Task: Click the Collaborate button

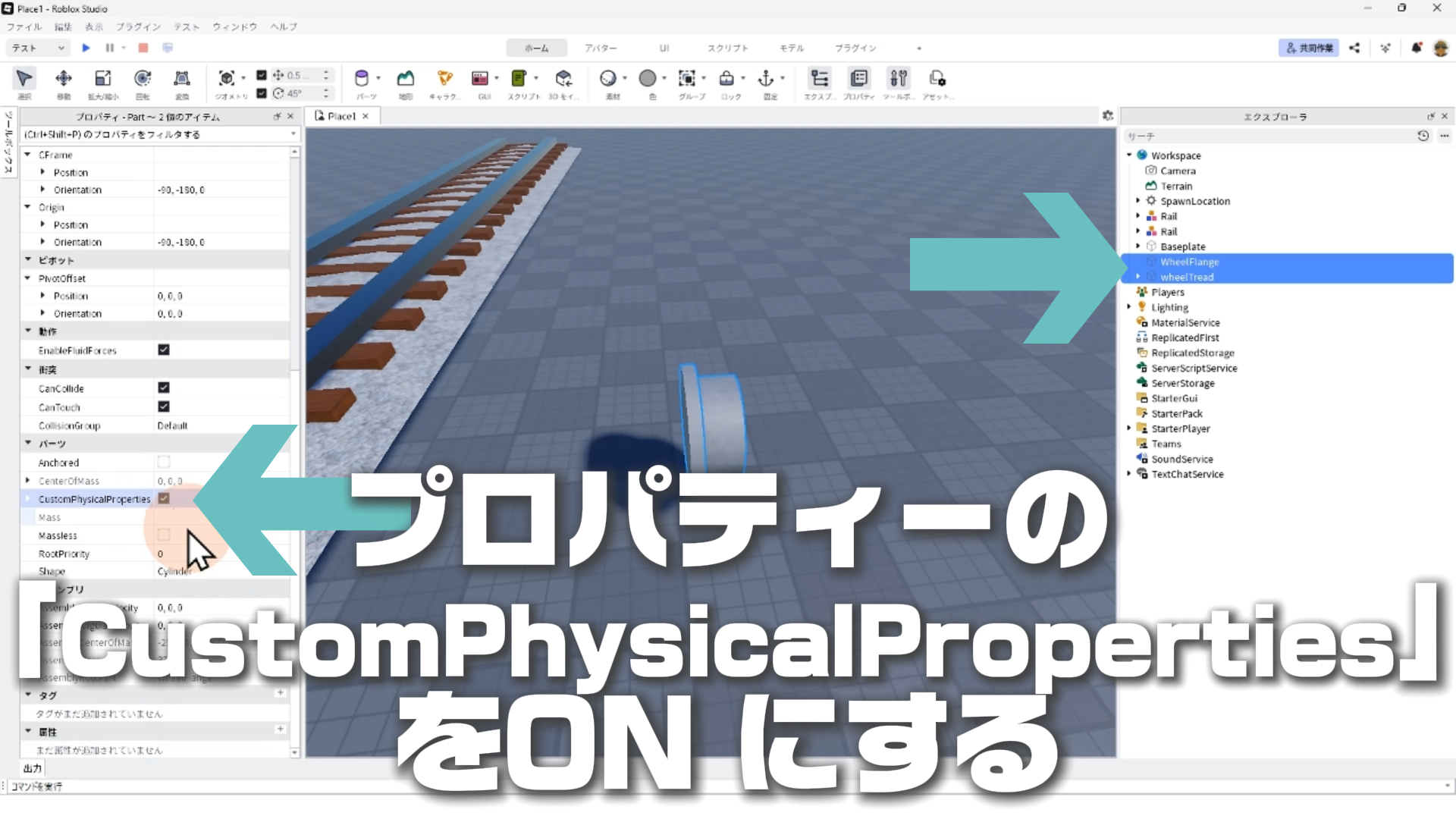Action: tap(1309, 48)
